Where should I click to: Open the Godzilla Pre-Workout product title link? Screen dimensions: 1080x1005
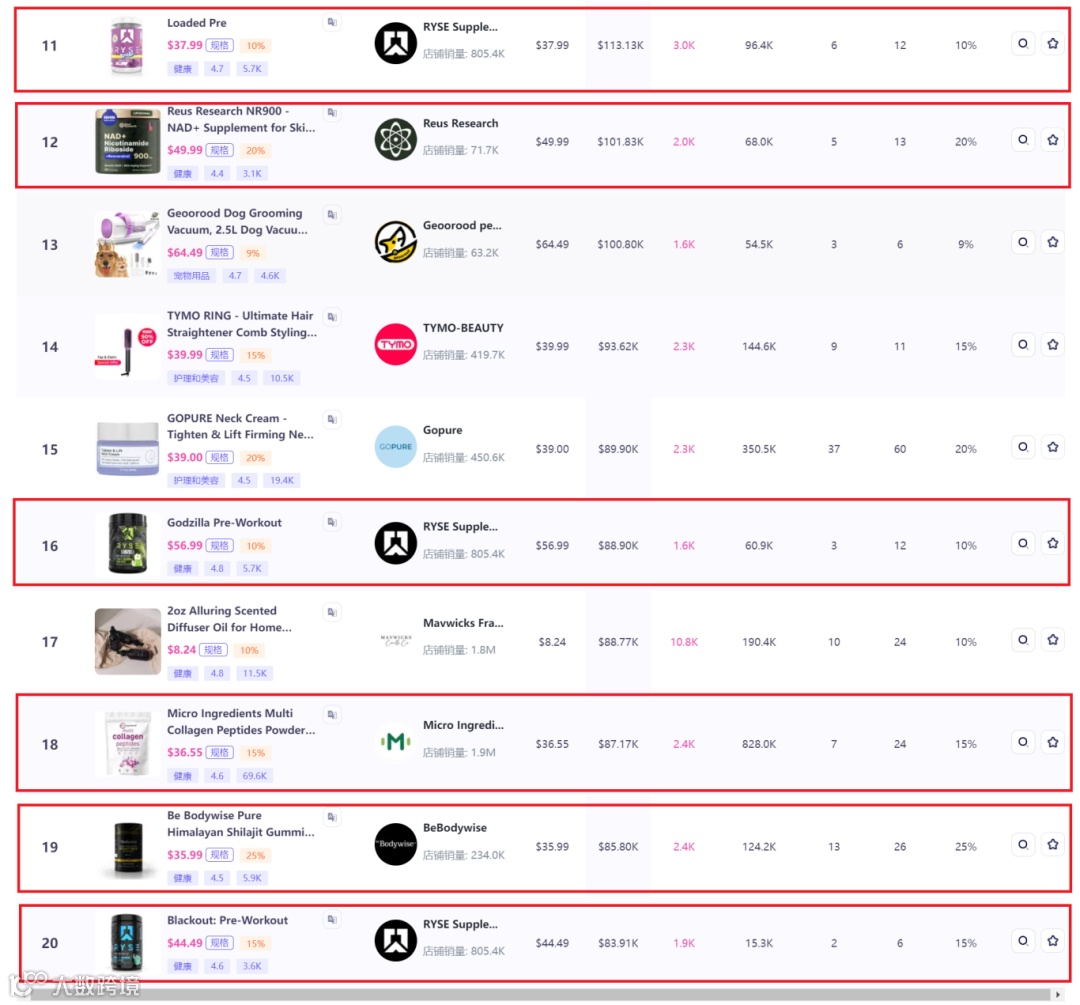click(224, 523)
